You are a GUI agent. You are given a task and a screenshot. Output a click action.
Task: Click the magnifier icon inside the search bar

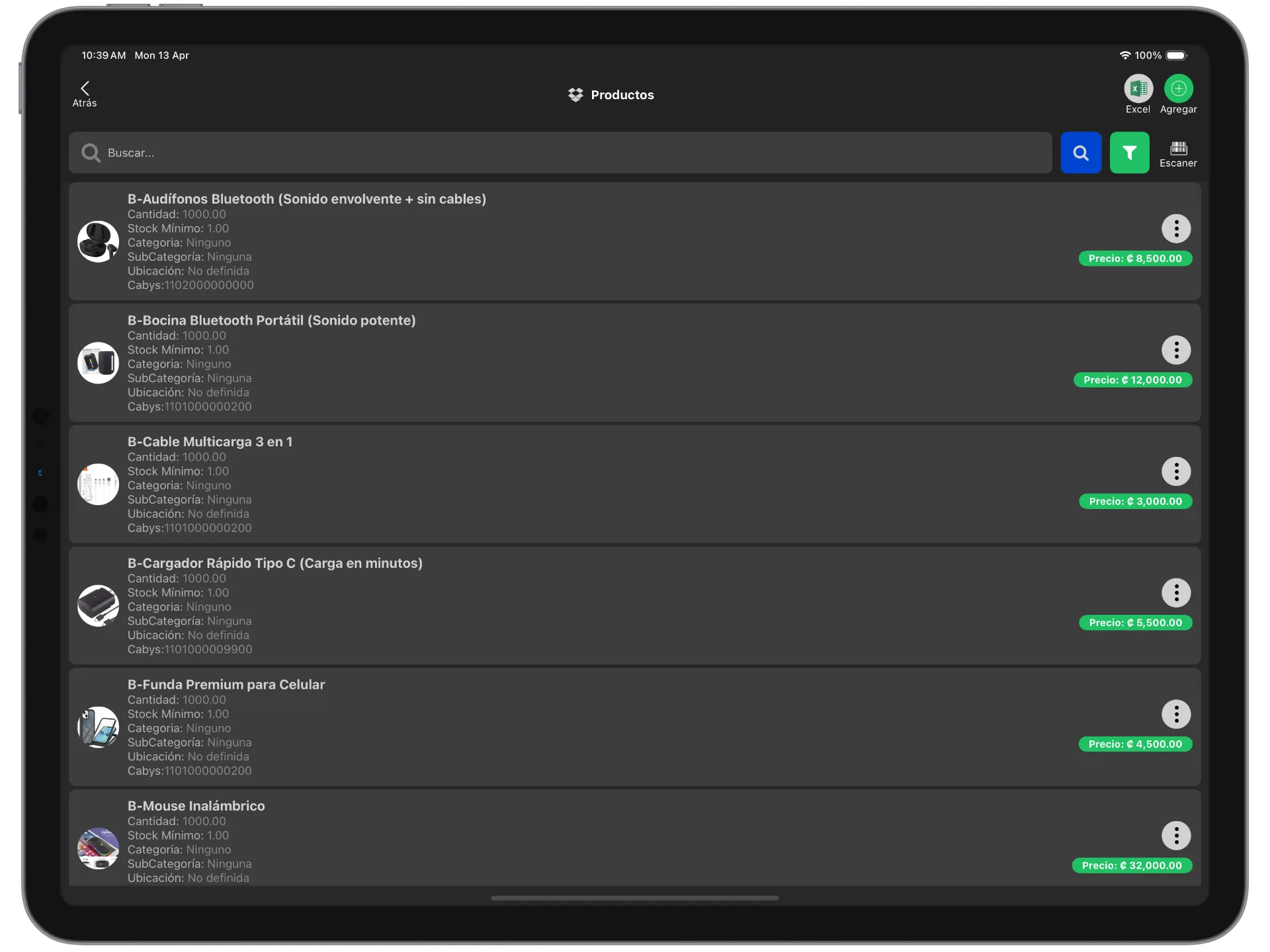[x=91, y=153]
